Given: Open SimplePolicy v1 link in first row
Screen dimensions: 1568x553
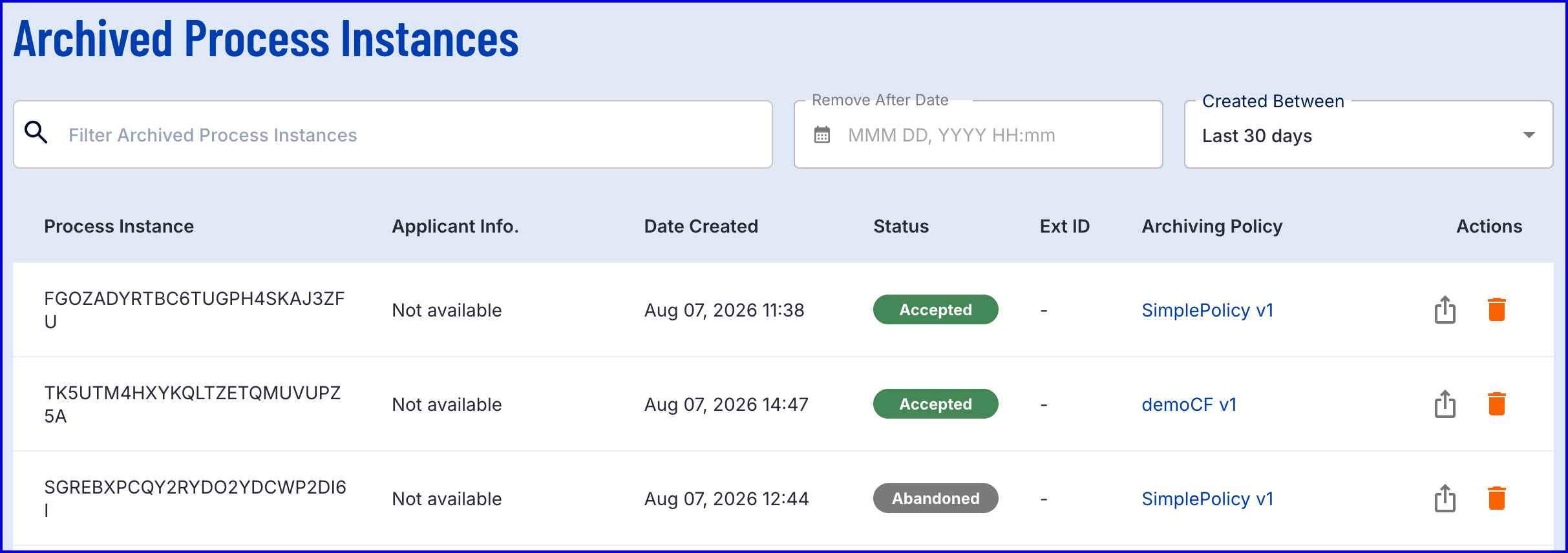Looking at the screenshot, I should point(1207,310).
